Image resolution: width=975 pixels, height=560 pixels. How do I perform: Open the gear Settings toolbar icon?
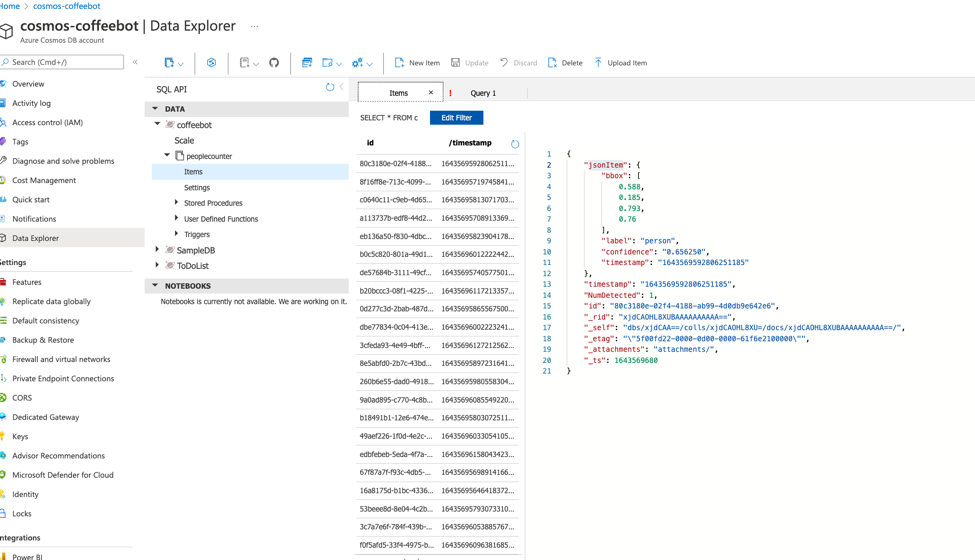coord(358,63)
